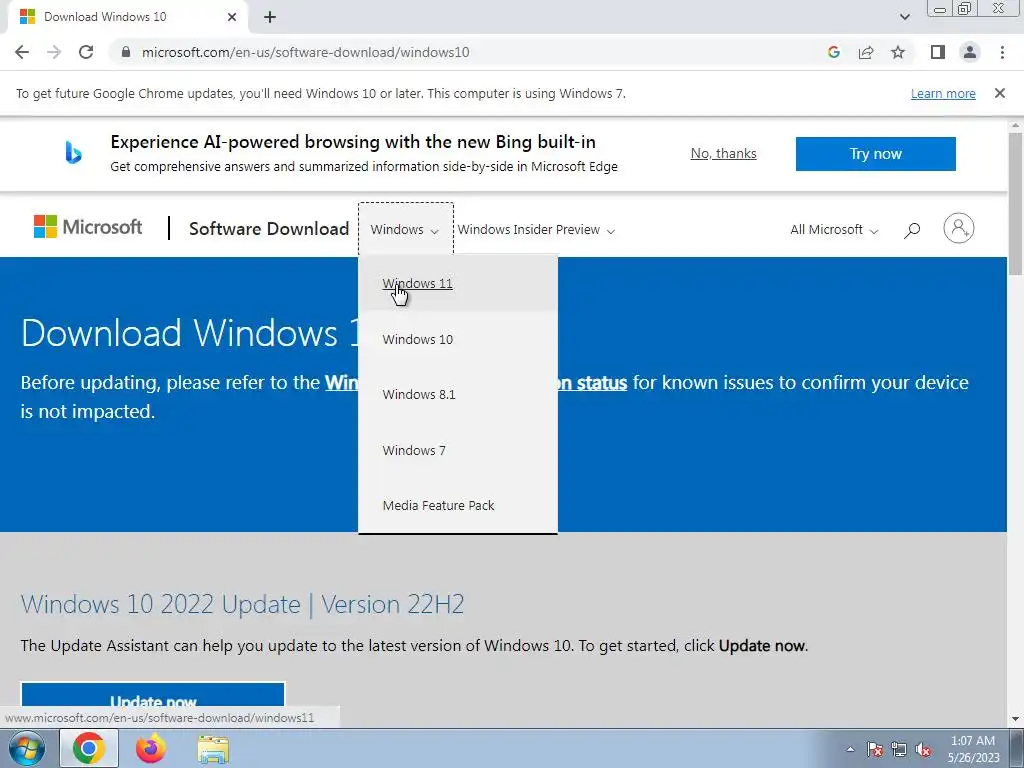The width and height of the screenshot is (1024, 768).
Task: Sign in with the account icon
Action: pos(959,229)
